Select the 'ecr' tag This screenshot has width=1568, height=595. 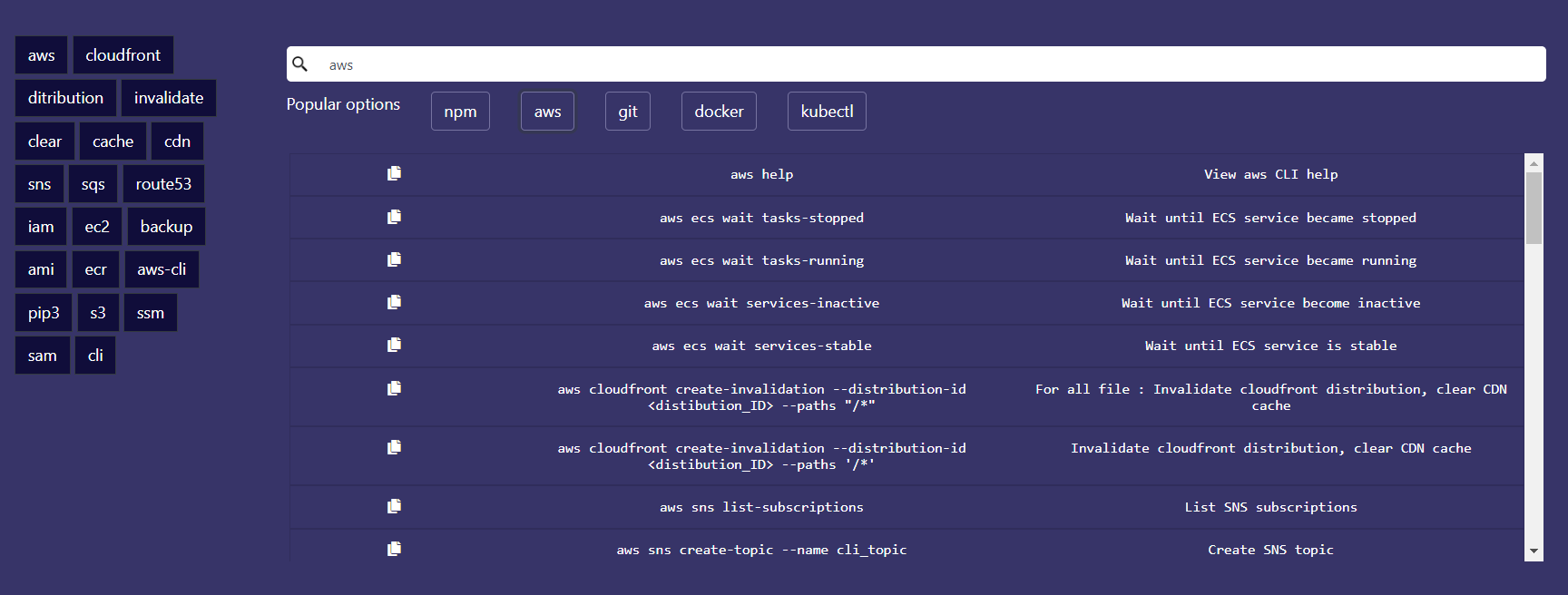click(95, 269)
